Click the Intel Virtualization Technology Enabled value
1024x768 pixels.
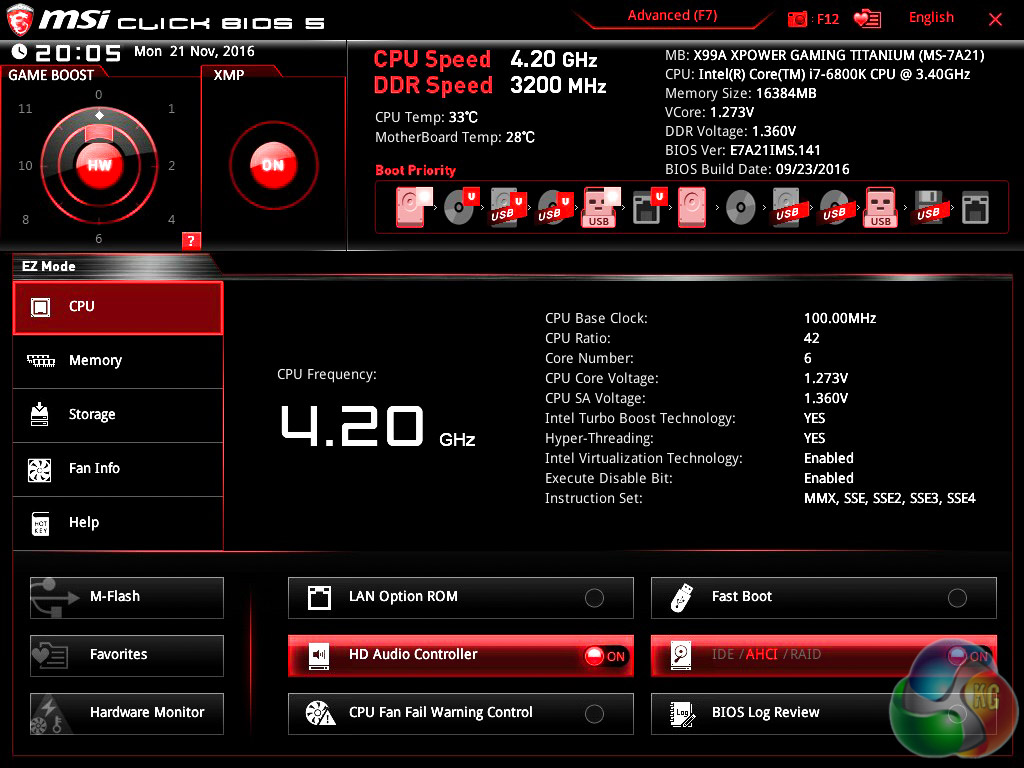tap(829, 458)
